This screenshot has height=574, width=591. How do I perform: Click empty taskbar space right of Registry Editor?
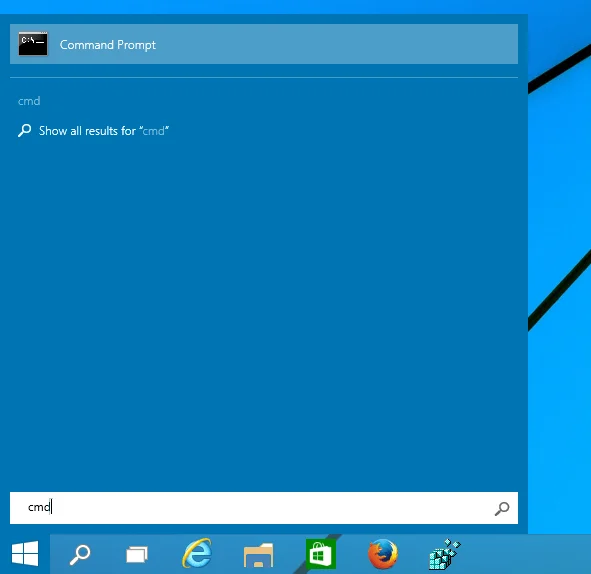click(528, 554)
